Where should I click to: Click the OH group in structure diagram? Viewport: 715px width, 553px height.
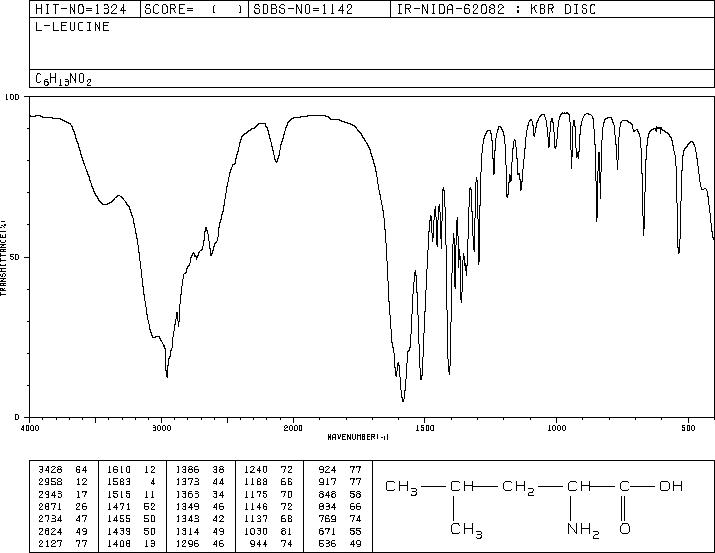click(671, 486)
